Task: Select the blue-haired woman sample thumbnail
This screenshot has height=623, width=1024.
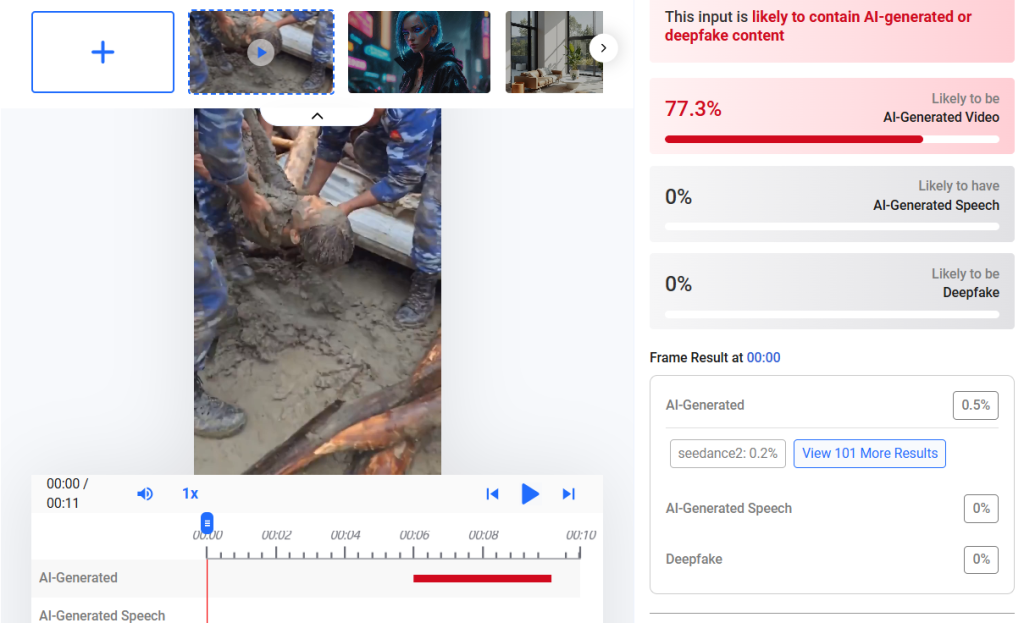Action: 419,52
